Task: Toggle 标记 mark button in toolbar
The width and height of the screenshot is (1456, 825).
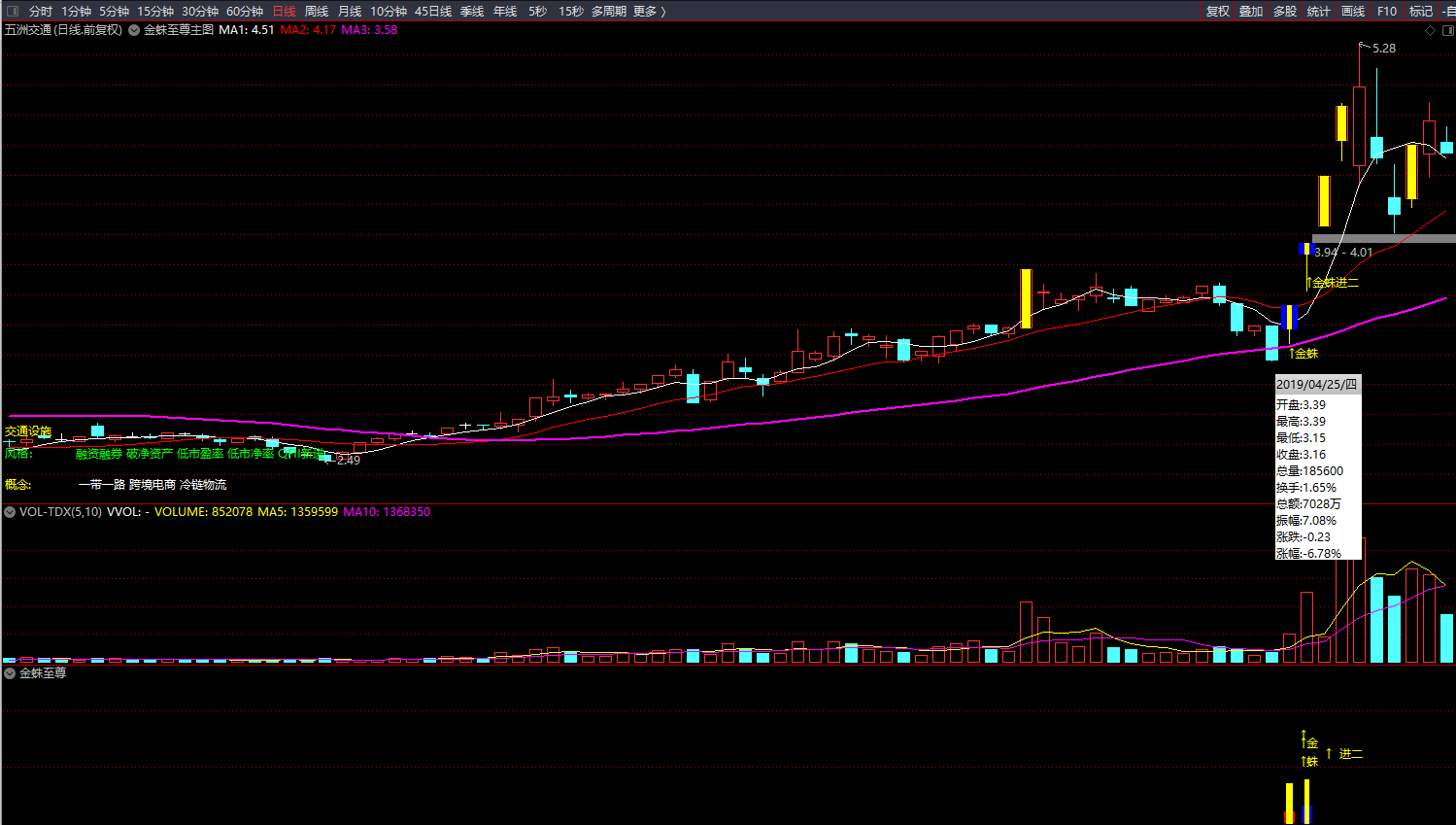Action: [x=1421, y=12]
